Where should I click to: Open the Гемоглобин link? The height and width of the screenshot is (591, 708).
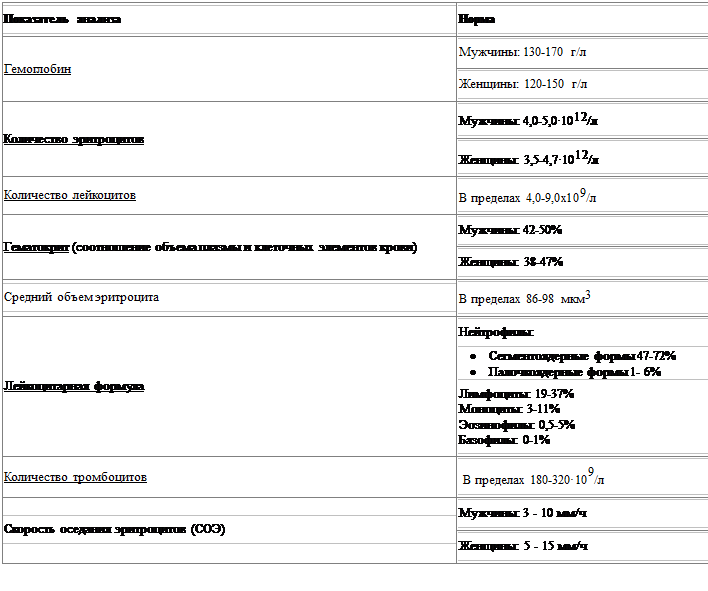[x=36, y=70]
